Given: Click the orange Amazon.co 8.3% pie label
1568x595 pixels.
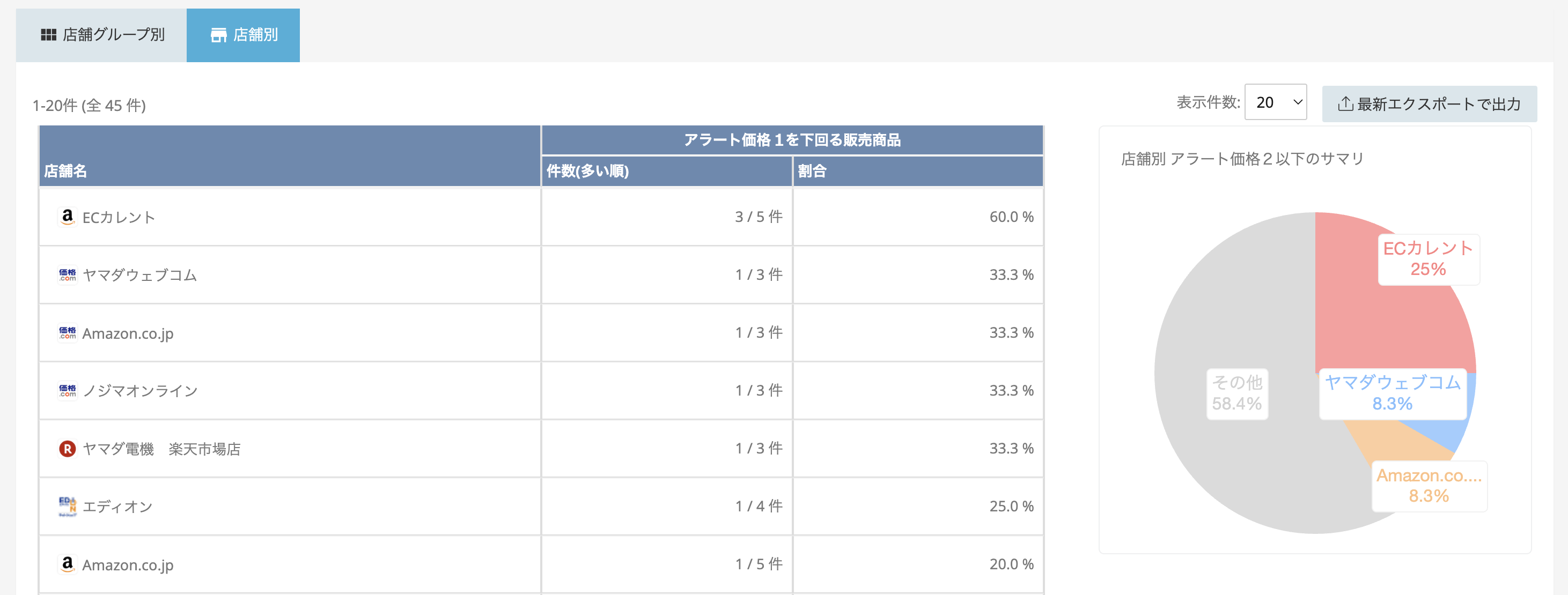Looking at the screenshot, I should (x=1429, y=486).
